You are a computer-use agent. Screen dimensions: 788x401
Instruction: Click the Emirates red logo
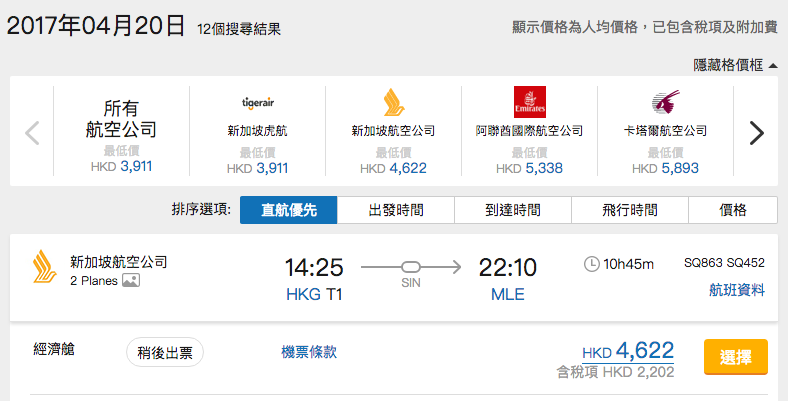point(530,102)
